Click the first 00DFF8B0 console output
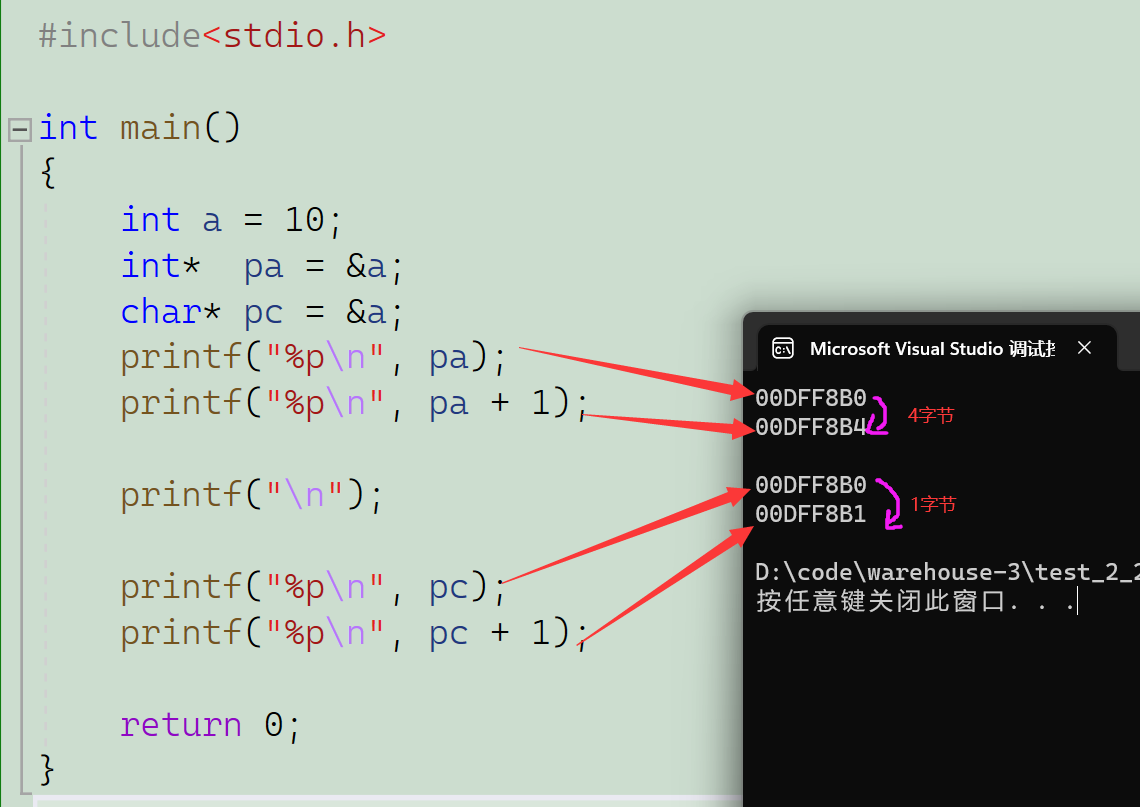The image size is (1140, 807). pyautogui.click(x=811, y=398)
